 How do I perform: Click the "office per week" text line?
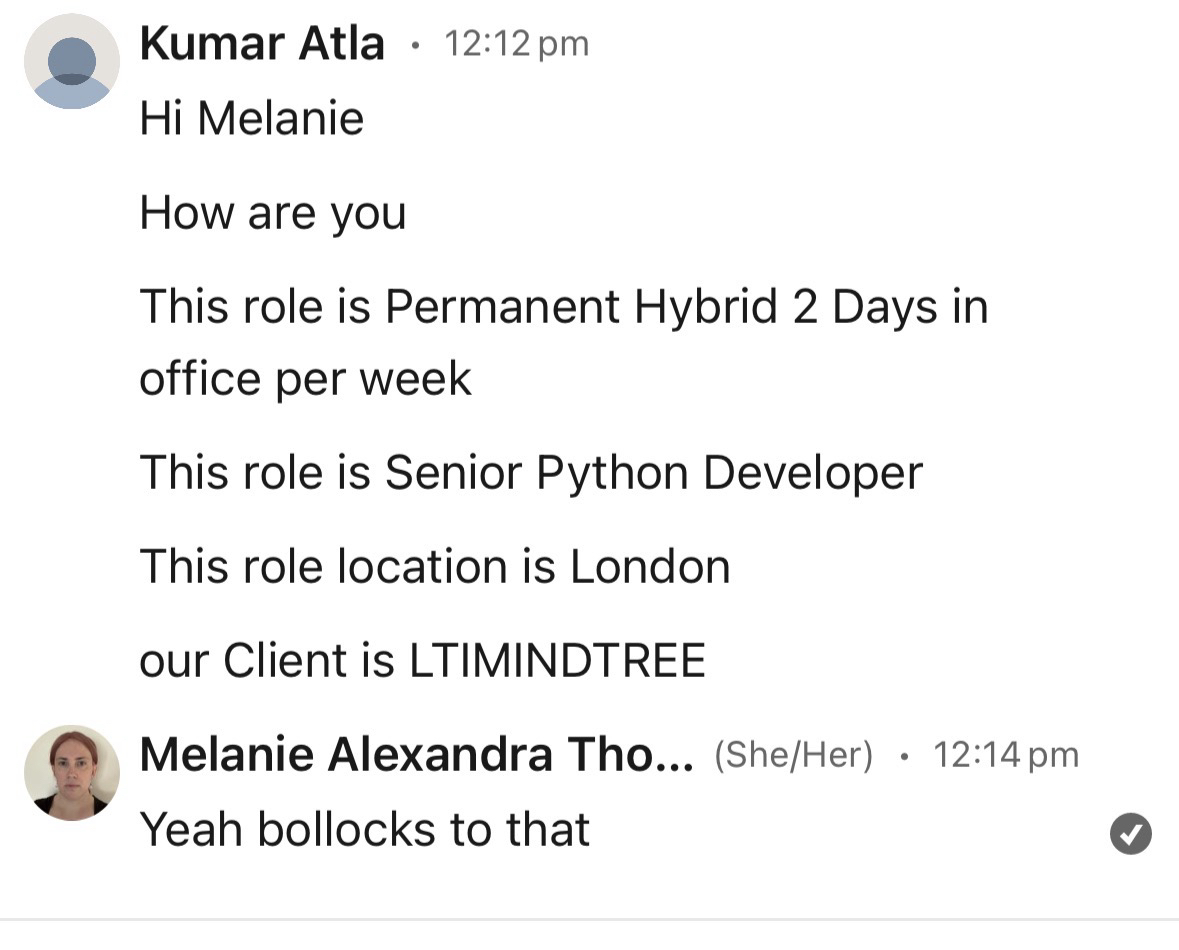coord(305,379)
